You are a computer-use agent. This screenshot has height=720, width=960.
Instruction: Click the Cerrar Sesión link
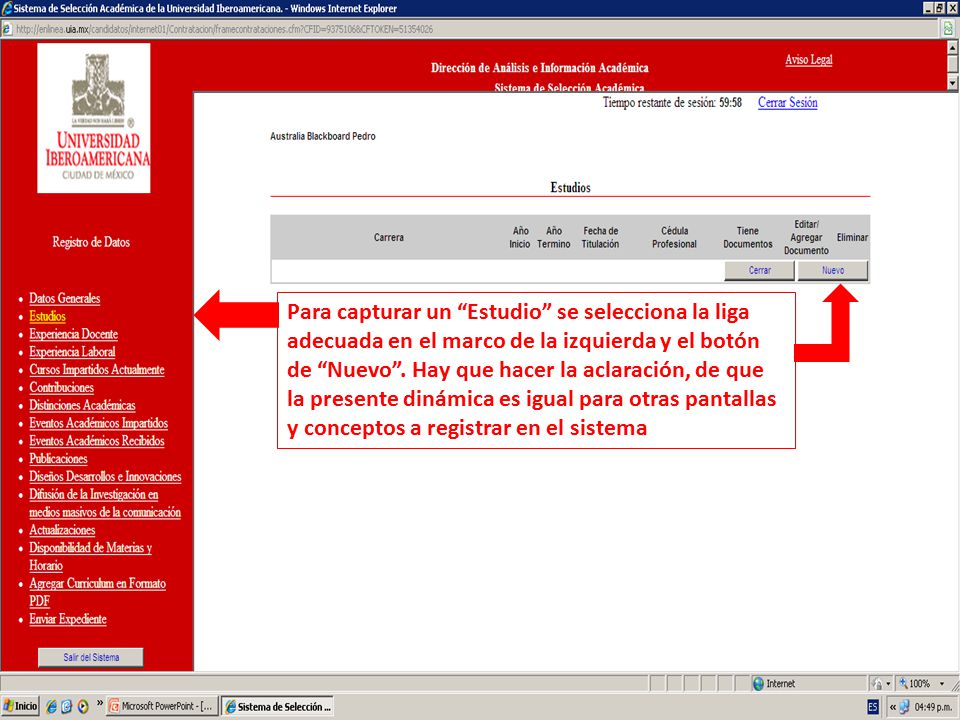[x=787, y=102]
